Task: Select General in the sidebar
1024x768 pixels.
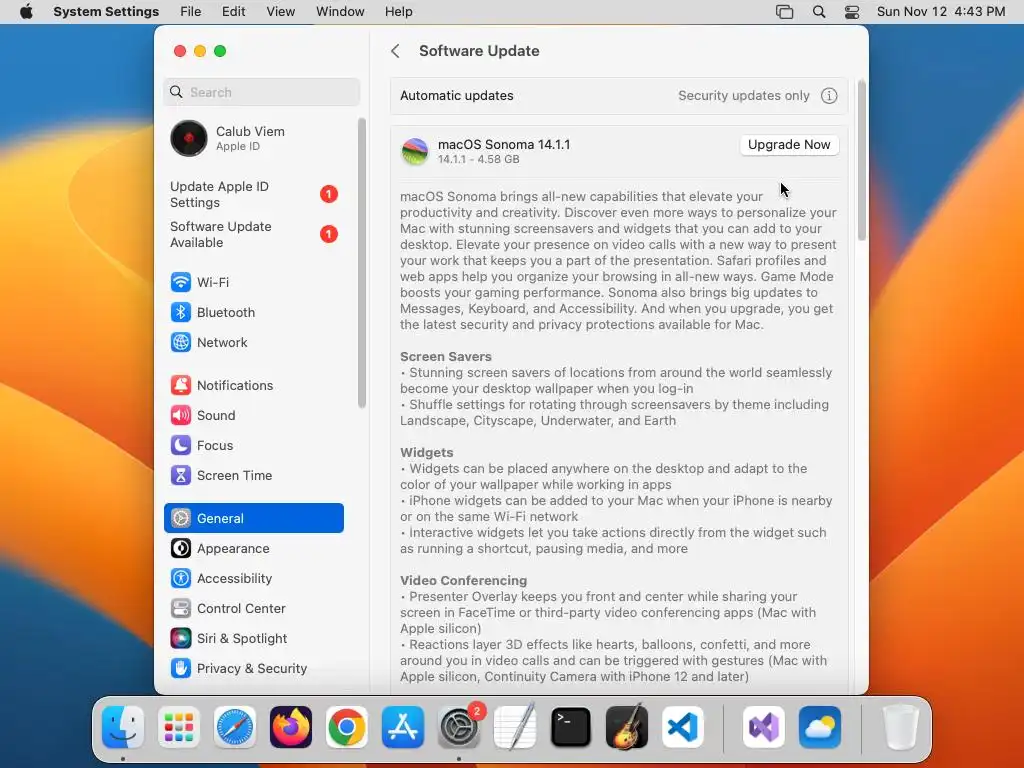Action: click(x=253, y=519)
